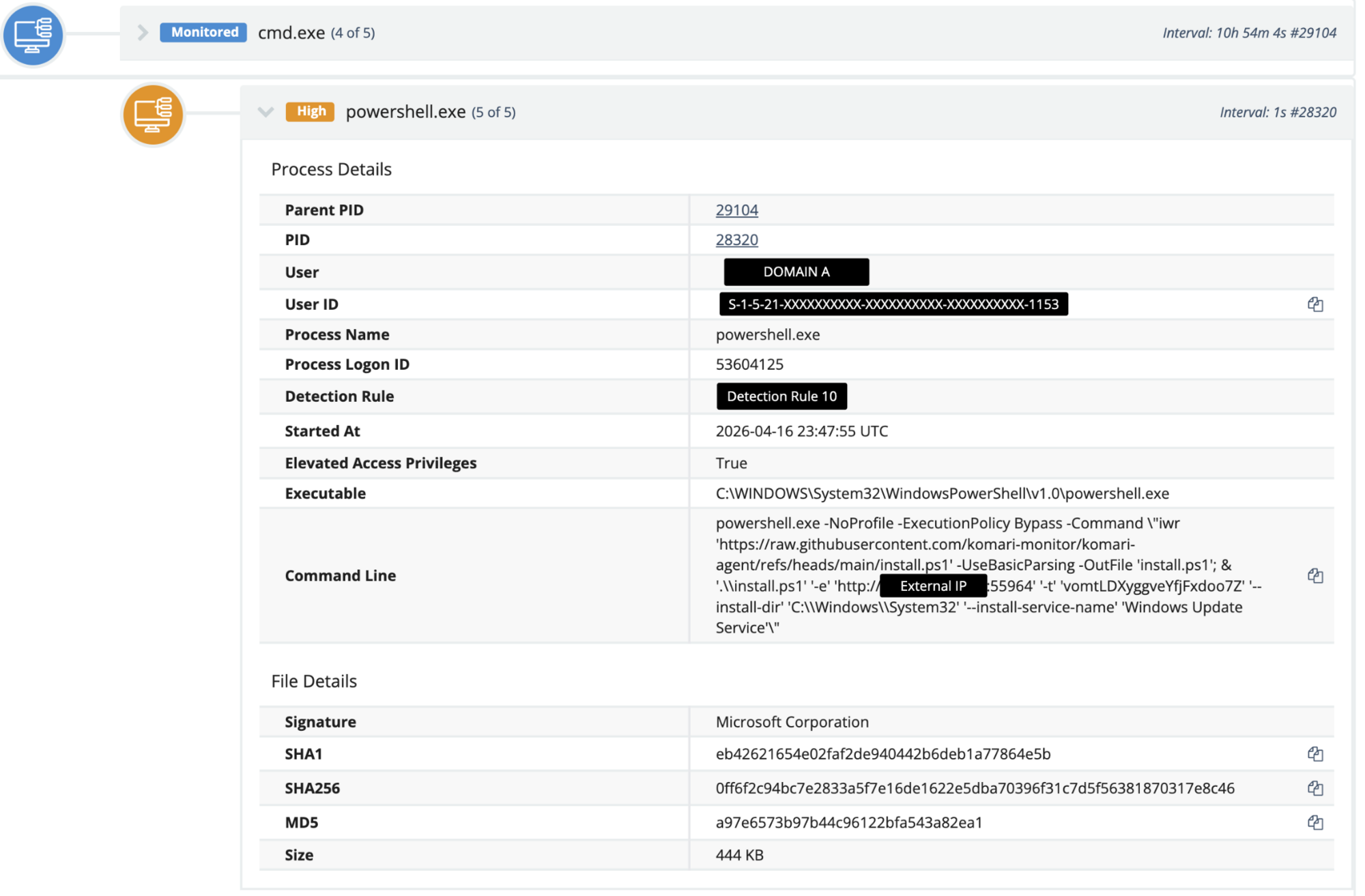This screenshot has height=896, width=1365.
Task: Click the Interval 1s #28320 label
Action: point(1277,112)
